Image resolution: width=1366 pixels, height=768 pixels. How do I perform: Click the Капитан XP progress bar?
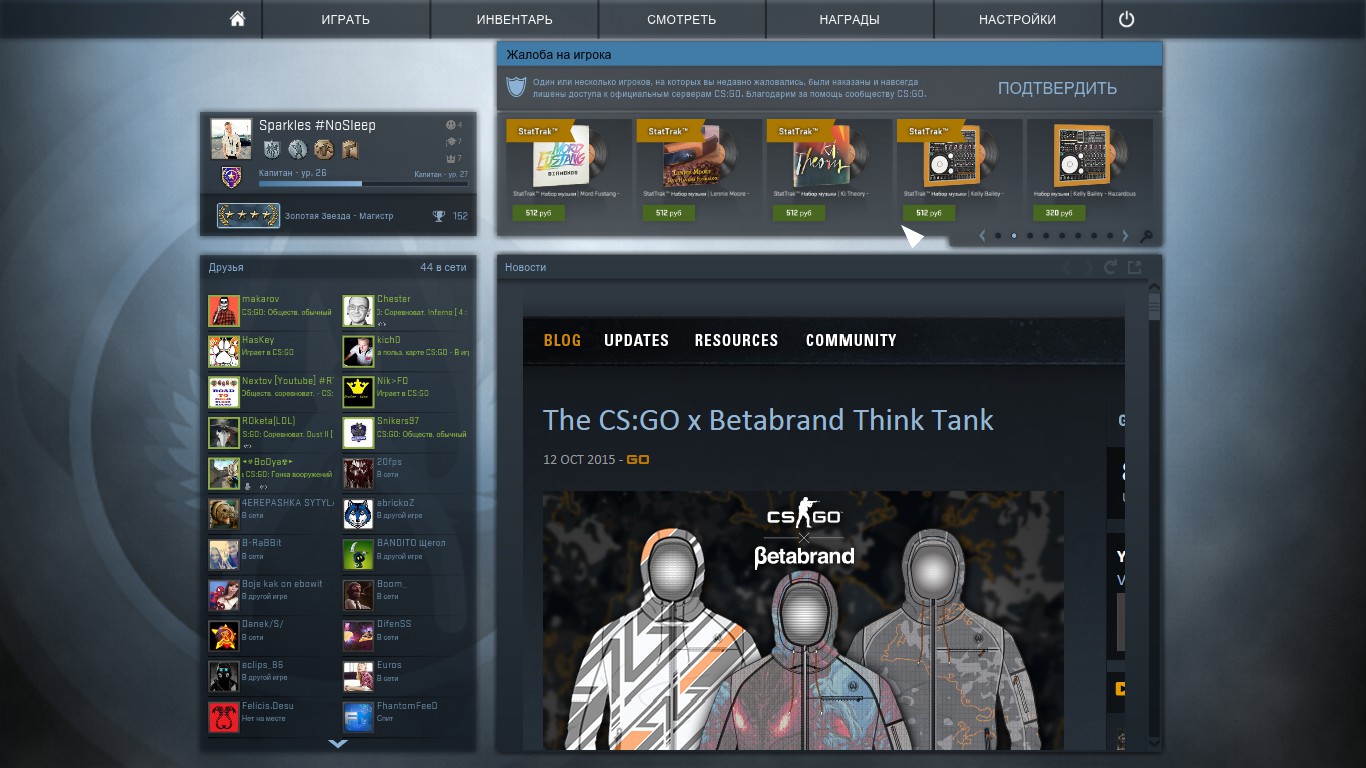pyautogui.click(x=363, y=184)
